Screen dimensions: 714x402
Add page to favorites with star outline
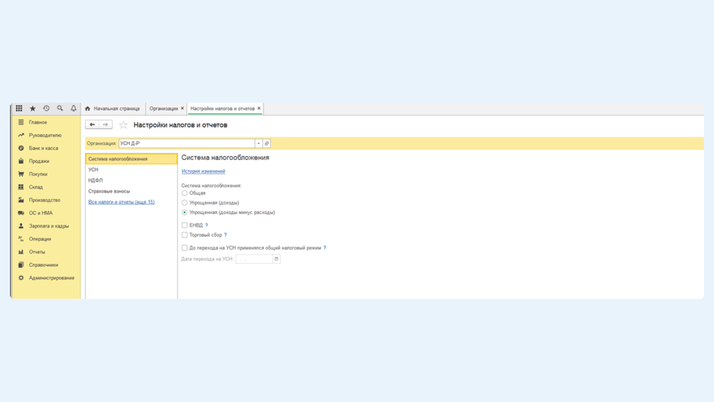[x=123, y=125]
